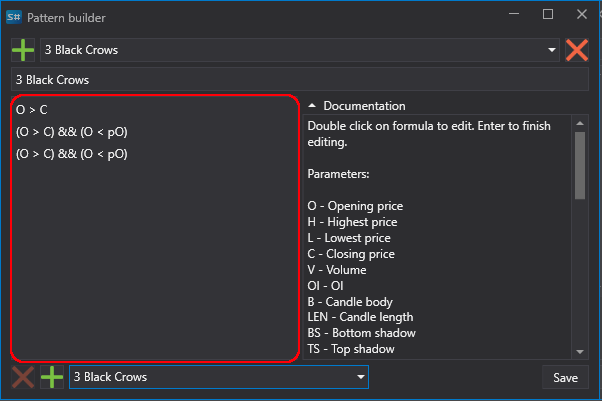Select the O > C formula row

(155, 110)
